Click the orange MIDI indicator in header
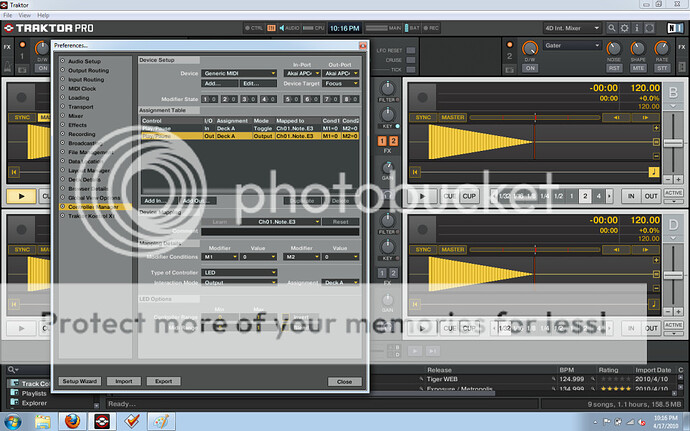 click(x=271, y=28)
